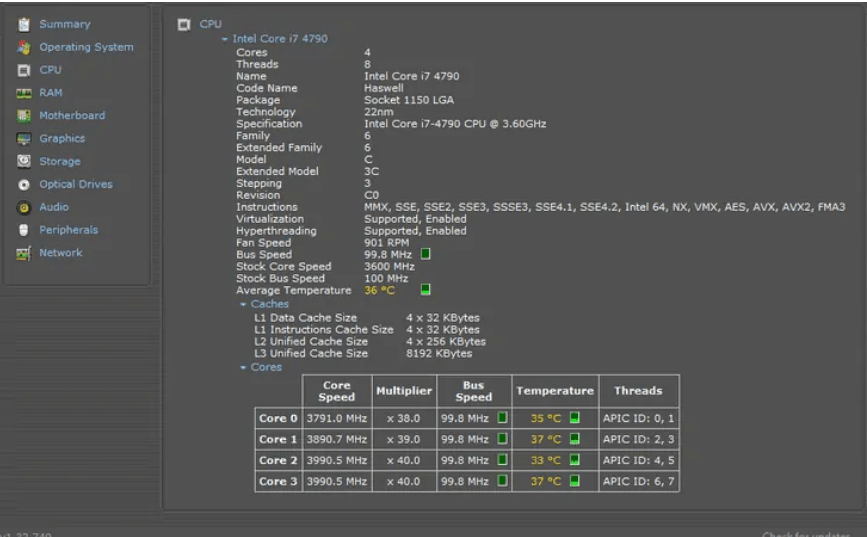Collapse the Cores section arrow
The height and width of the screenshot is (537, 867).
click(243, 368)
